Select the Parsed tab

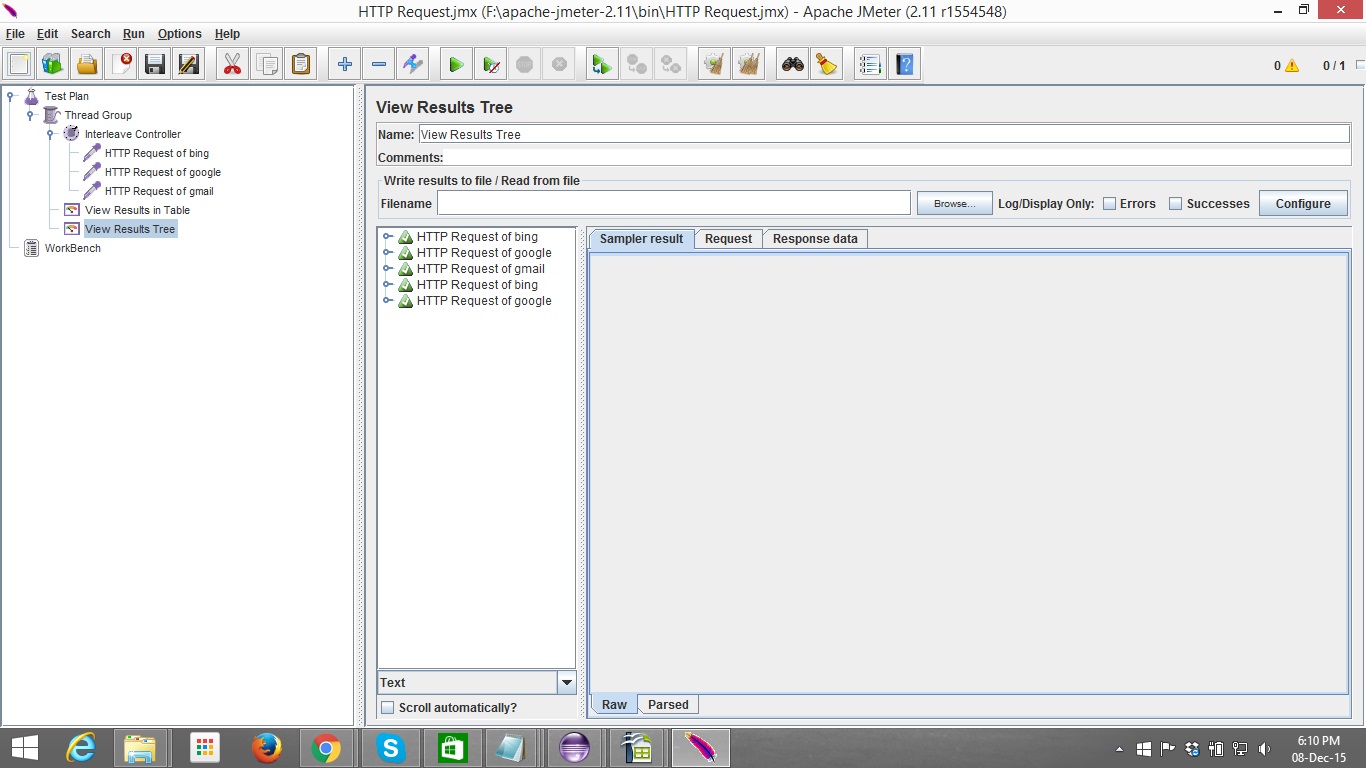tap(668, 705)
